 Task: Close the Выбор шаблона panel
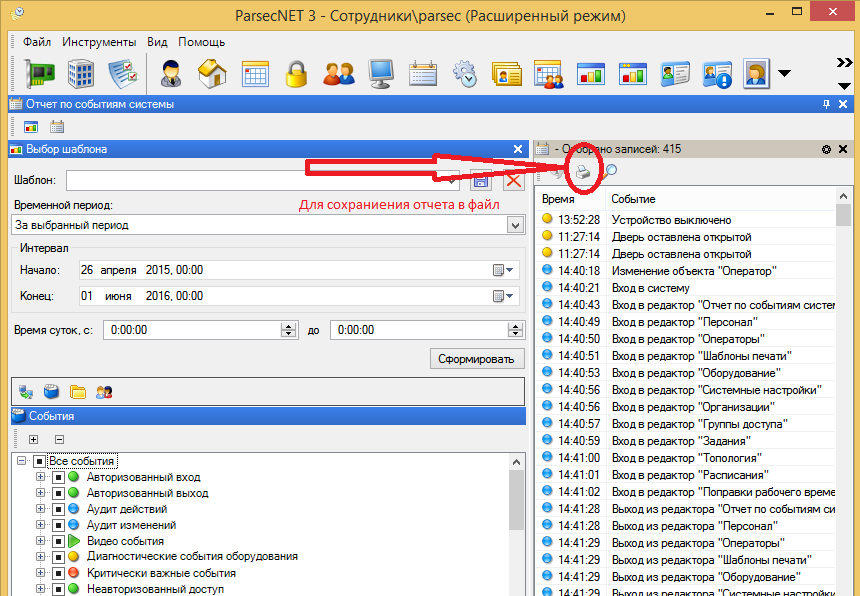coord(517,149)
